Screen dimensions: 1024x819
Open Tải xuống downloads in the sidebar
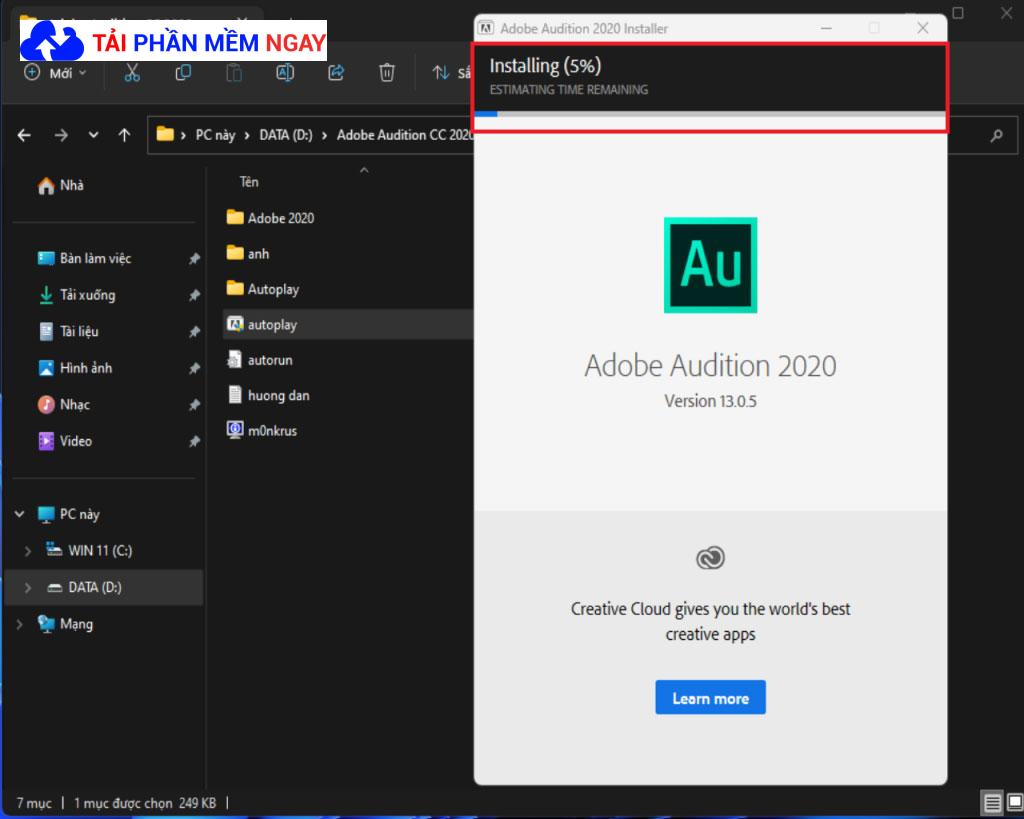point(88,295)
